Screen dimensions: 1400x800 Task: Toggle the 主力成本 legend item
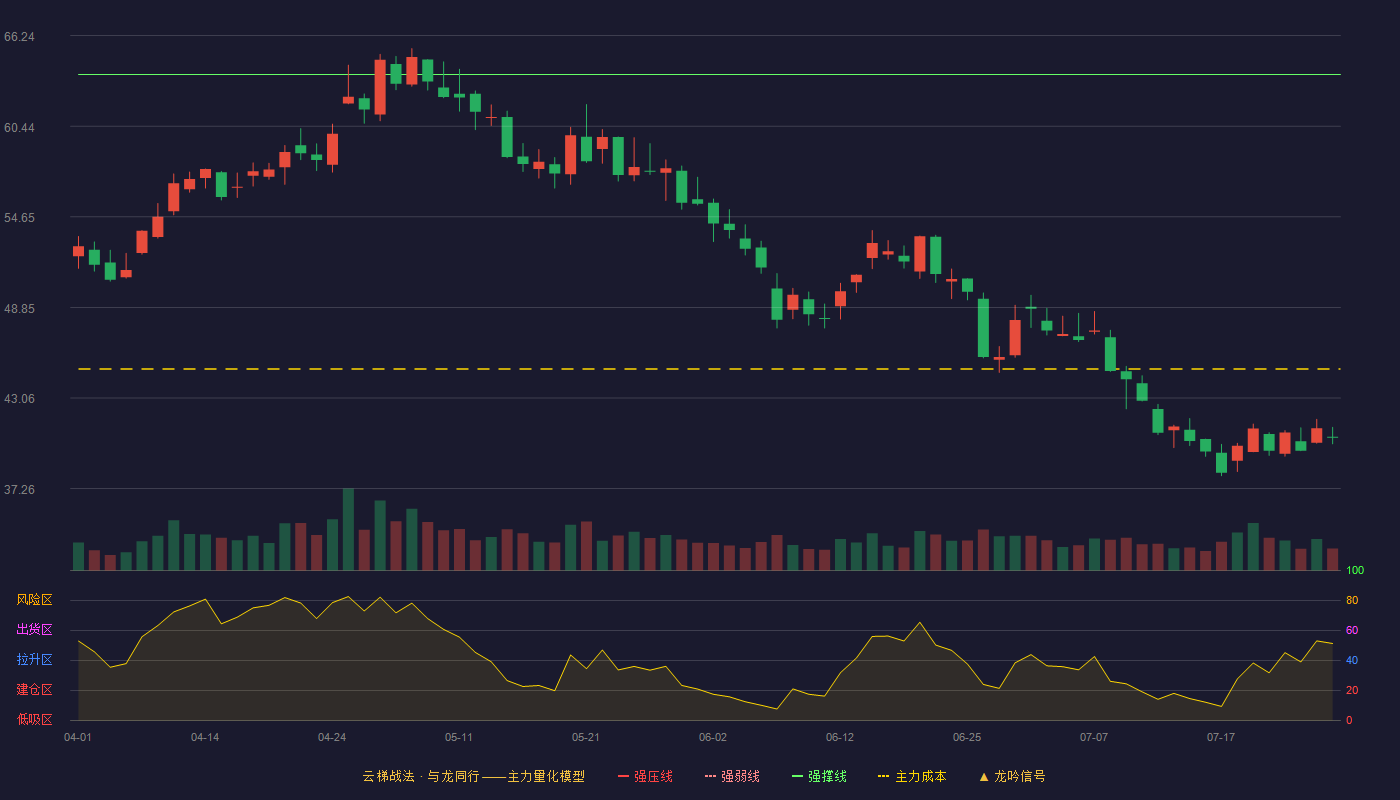(912, 776)
